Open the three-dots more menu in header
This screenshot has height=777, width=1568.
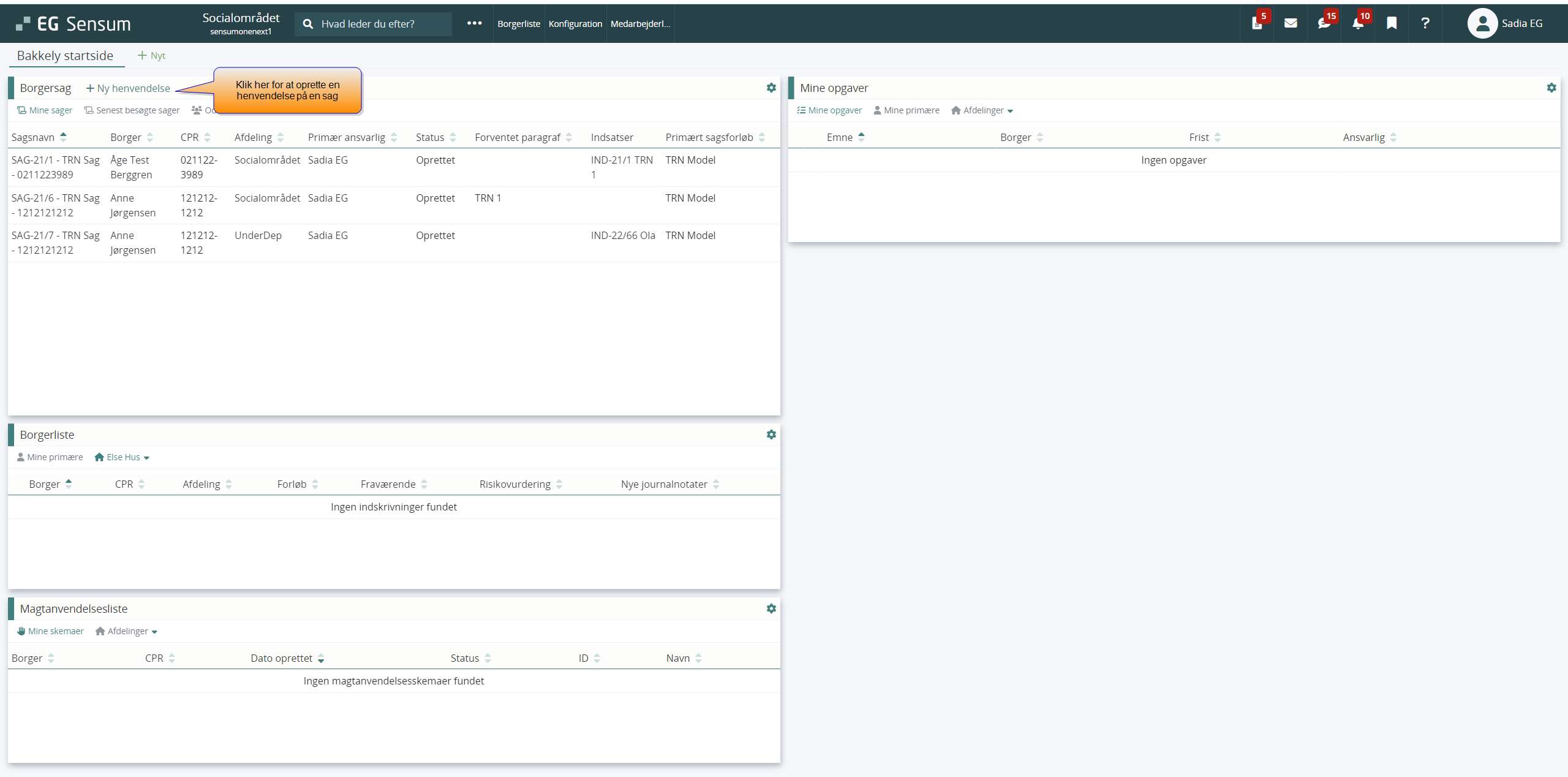pyautogui.click(x=474, y=23)
